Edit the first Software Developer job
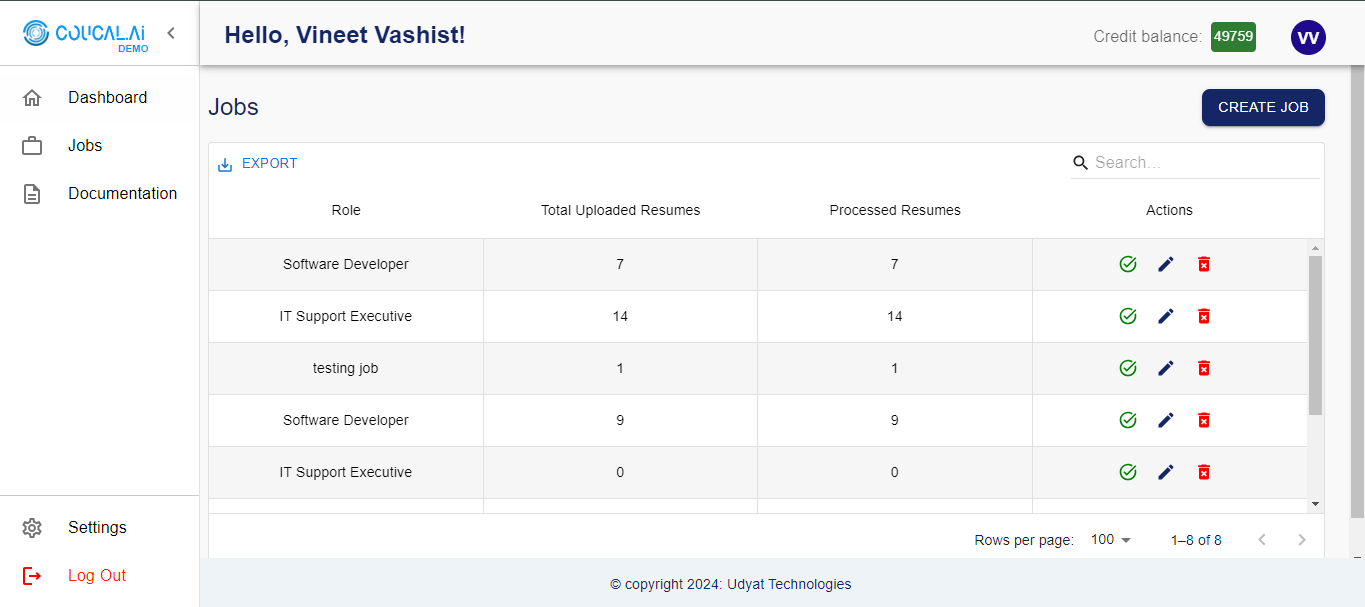The width and height of the screenshot is (1365, 607). [x=1166, y=264]
